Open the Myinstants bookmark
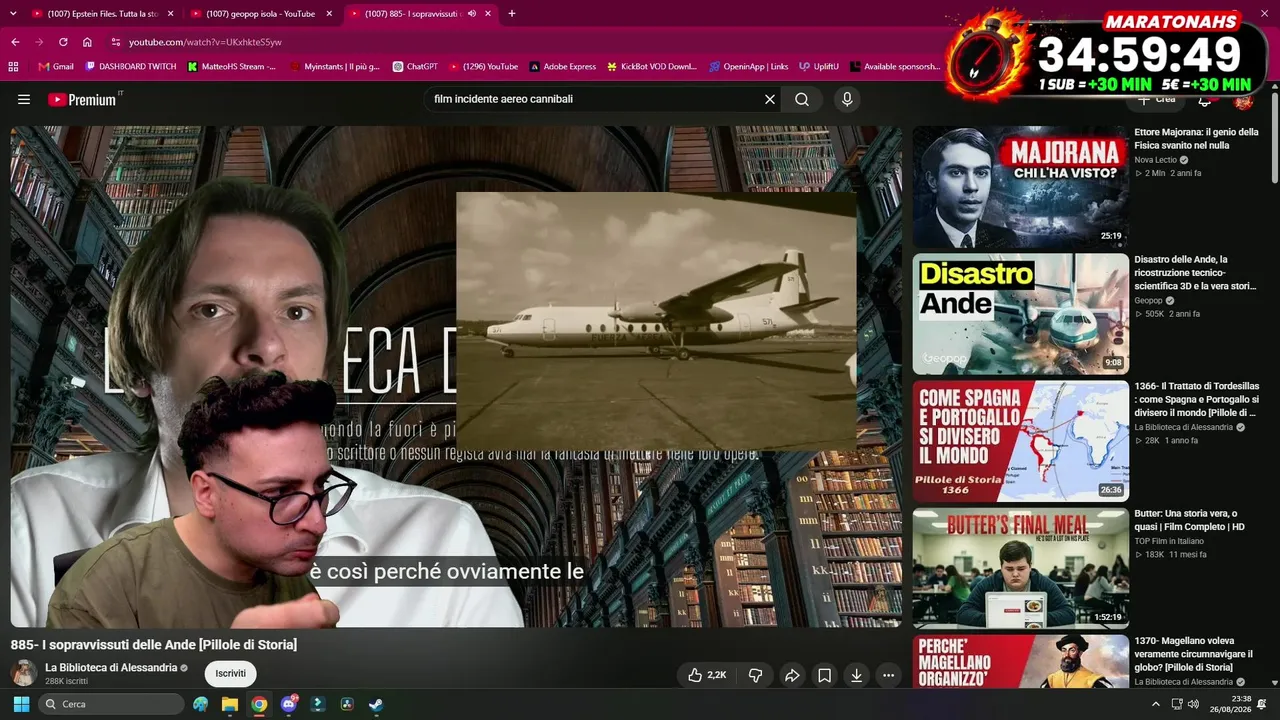The image size is (1280, 720). [x=335, y=67]
